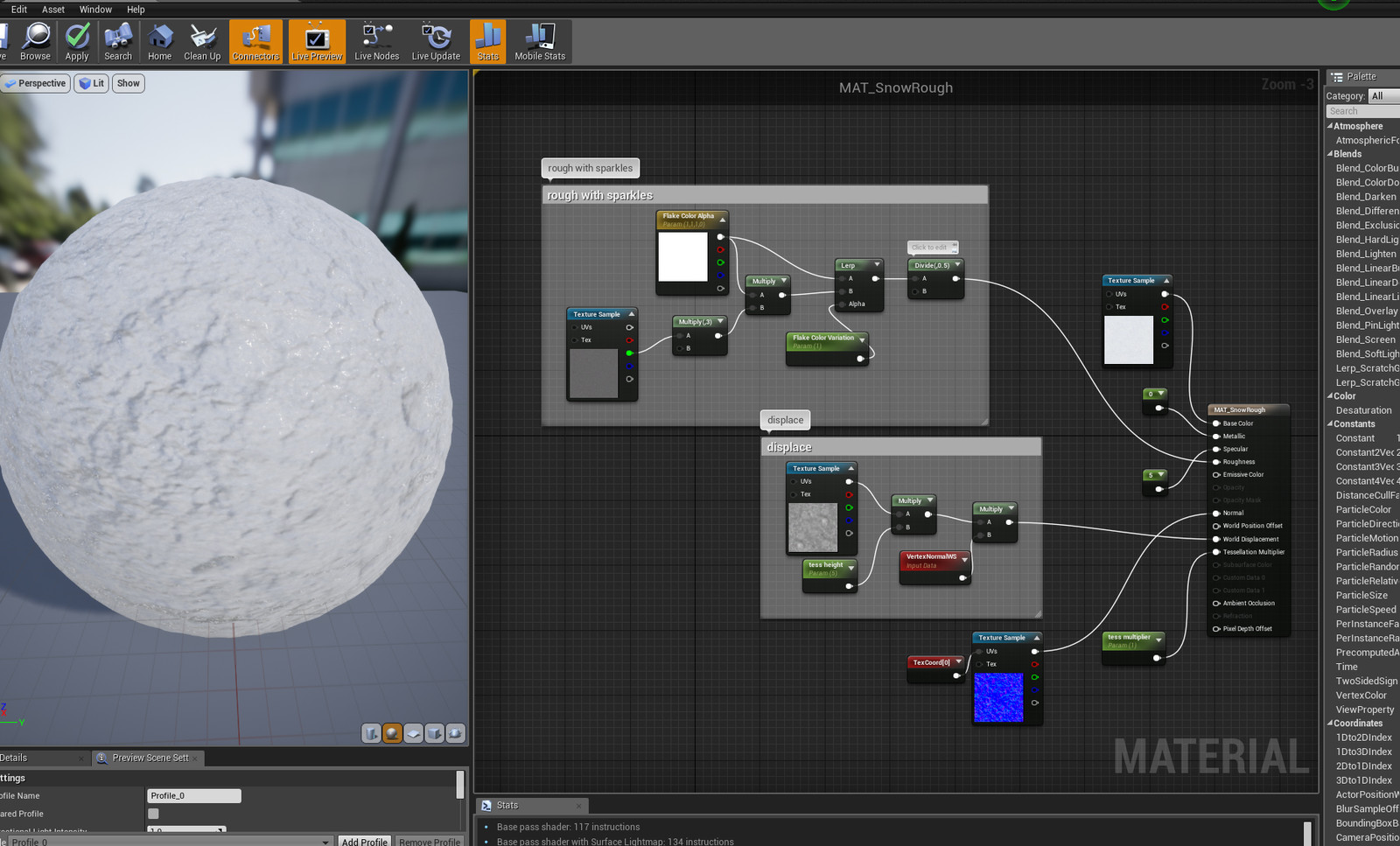
Task: Edit the Profile Name field
Action: [x=193, y=796]
